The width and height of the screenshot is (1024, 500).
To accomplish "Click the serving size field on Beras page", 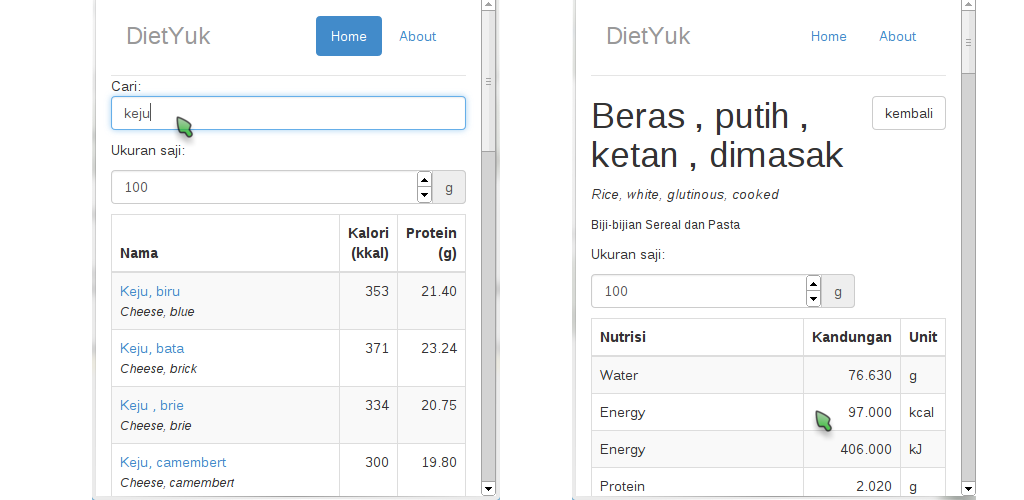I will (x=698, y=291).
